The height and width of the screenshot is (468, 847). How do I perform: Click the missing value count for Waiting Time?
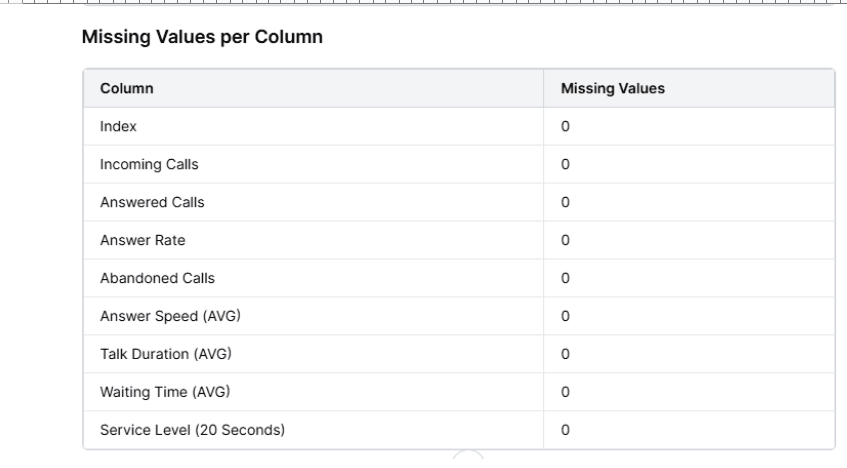[565, 392]
